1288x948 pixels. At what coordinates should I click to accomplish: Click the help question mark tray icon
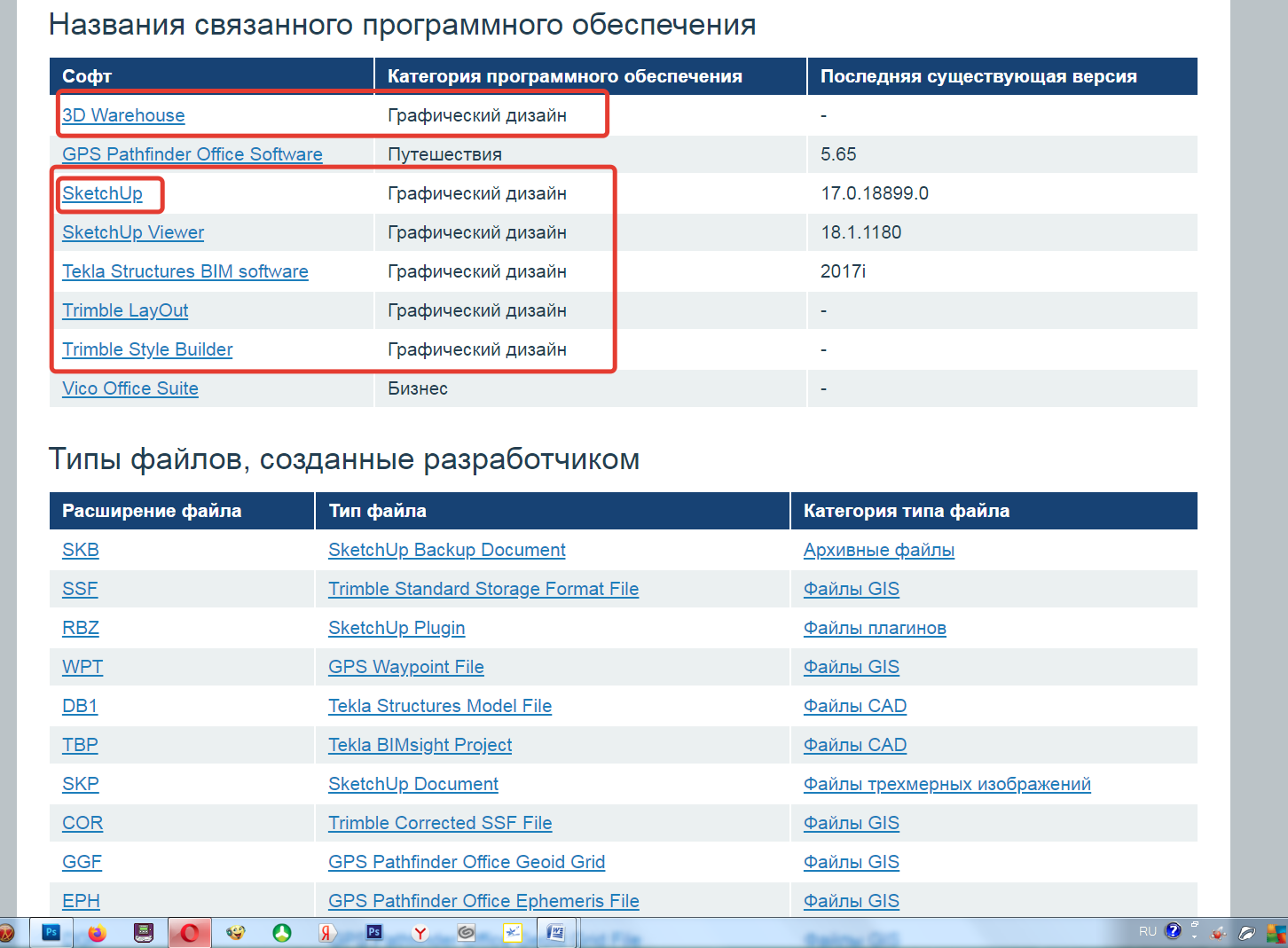coord(1174,931)
